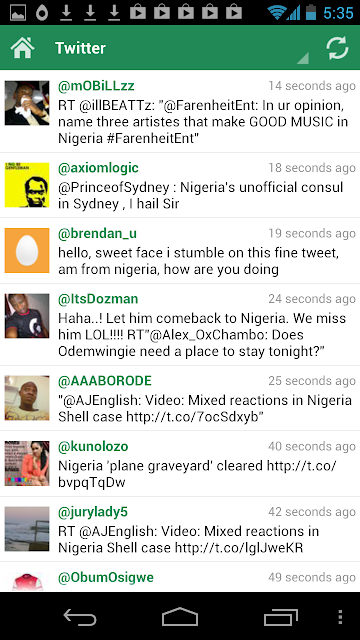360x640 pixels.
Task: Tap the Android home navigation button
Action: click(x=180, y=616)
